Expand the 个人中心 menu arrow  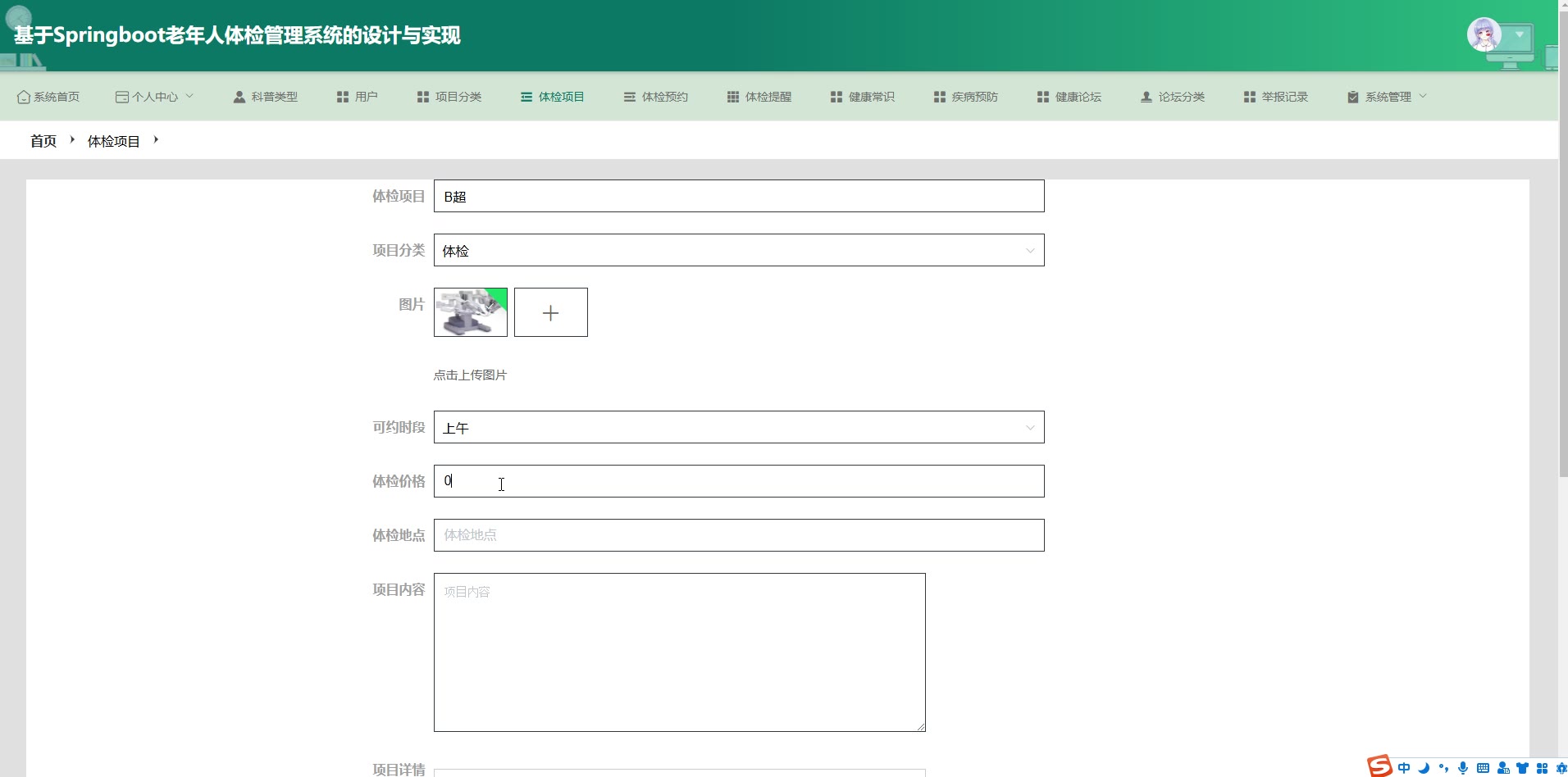point(189,96)
